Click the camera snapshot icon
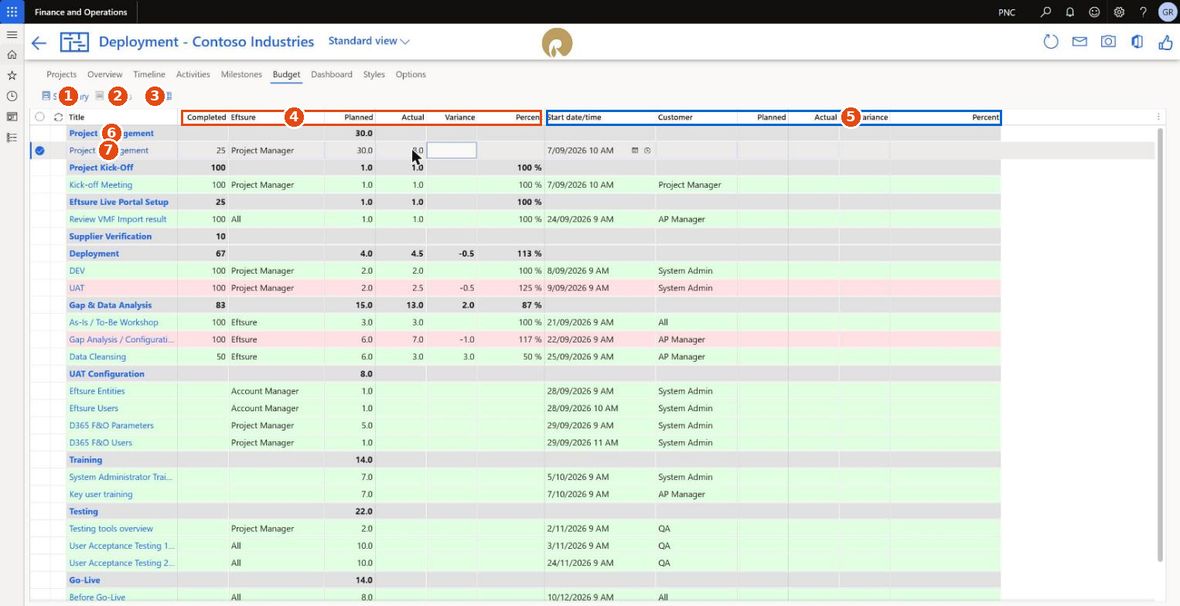Viewport: 1180px width, 606px height. click(x=1109, y=41)
